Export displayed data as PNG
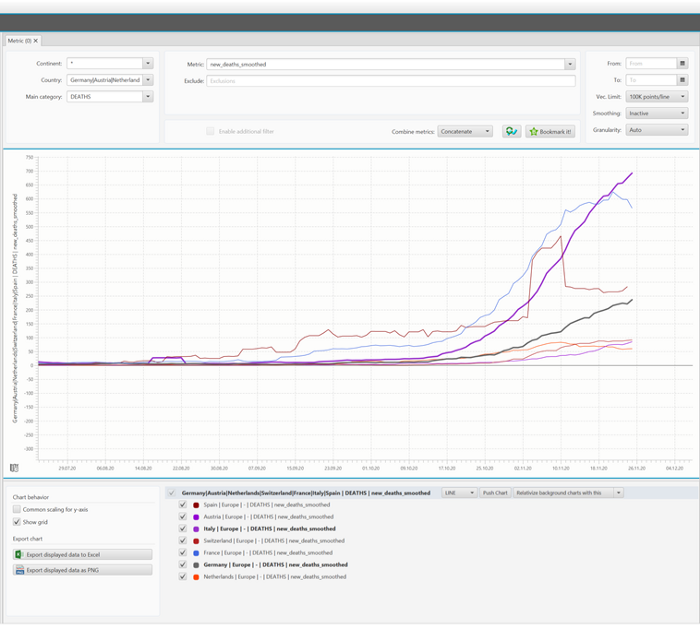The image size is (700, 628). tap(82, 570)
